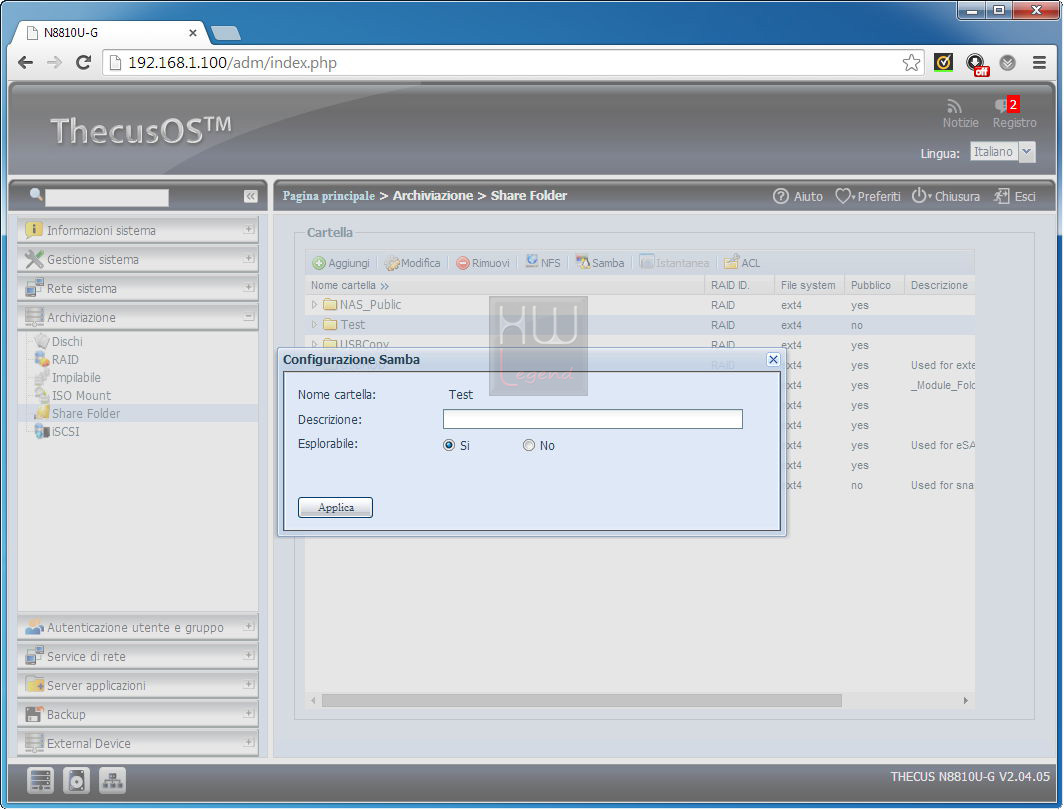Expand the NAS_Public folder row

pos(314,305)
